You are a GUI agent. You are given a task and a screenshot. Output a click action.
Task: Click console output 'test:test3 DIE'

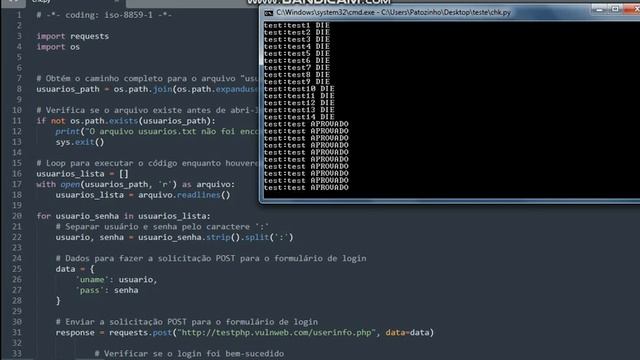297,40
